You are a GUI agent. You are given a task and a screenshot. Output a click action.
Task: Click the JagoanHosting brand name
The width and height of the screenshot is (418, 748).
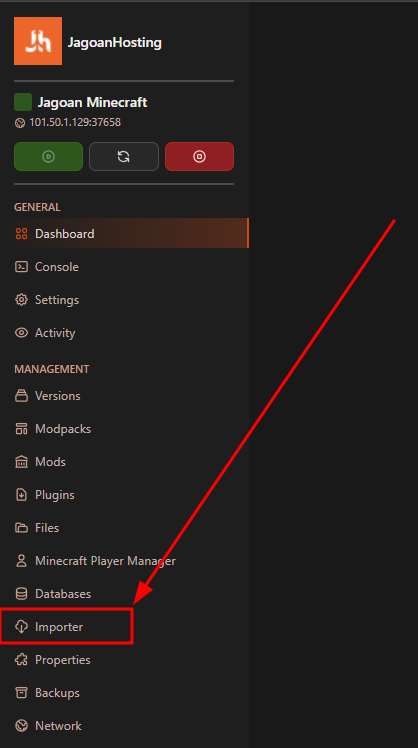click(115, 42)
